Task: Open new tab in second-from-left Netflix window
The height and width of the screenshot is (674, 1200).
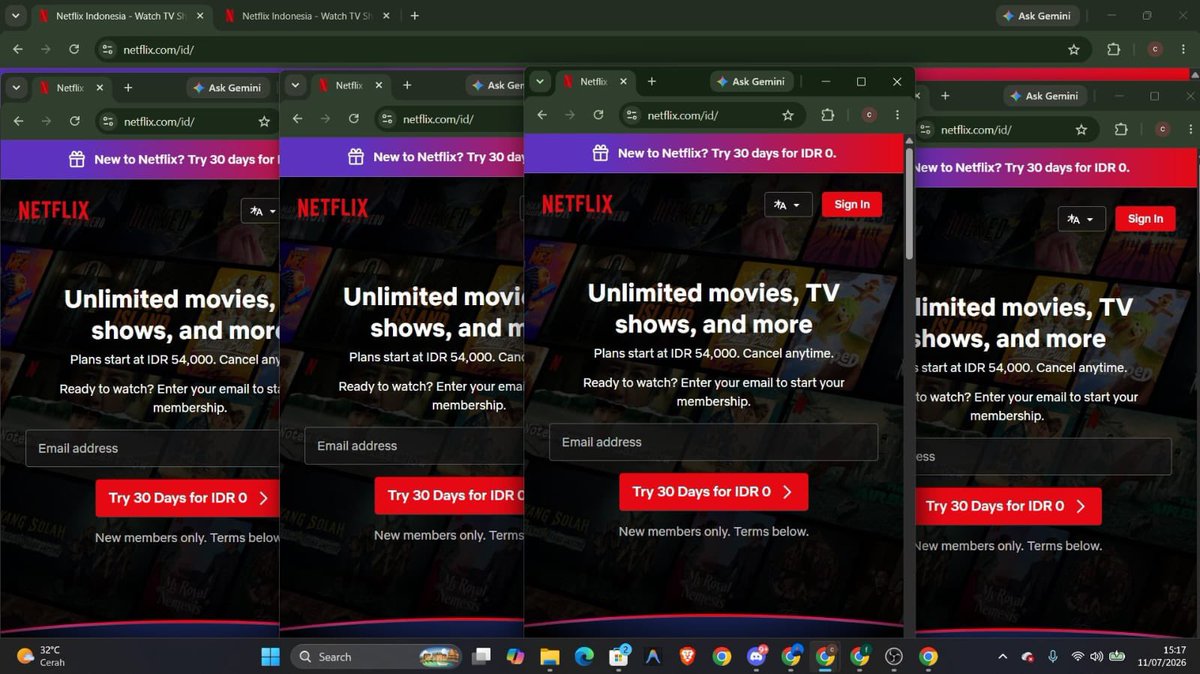Action: [x=407, y=86]
